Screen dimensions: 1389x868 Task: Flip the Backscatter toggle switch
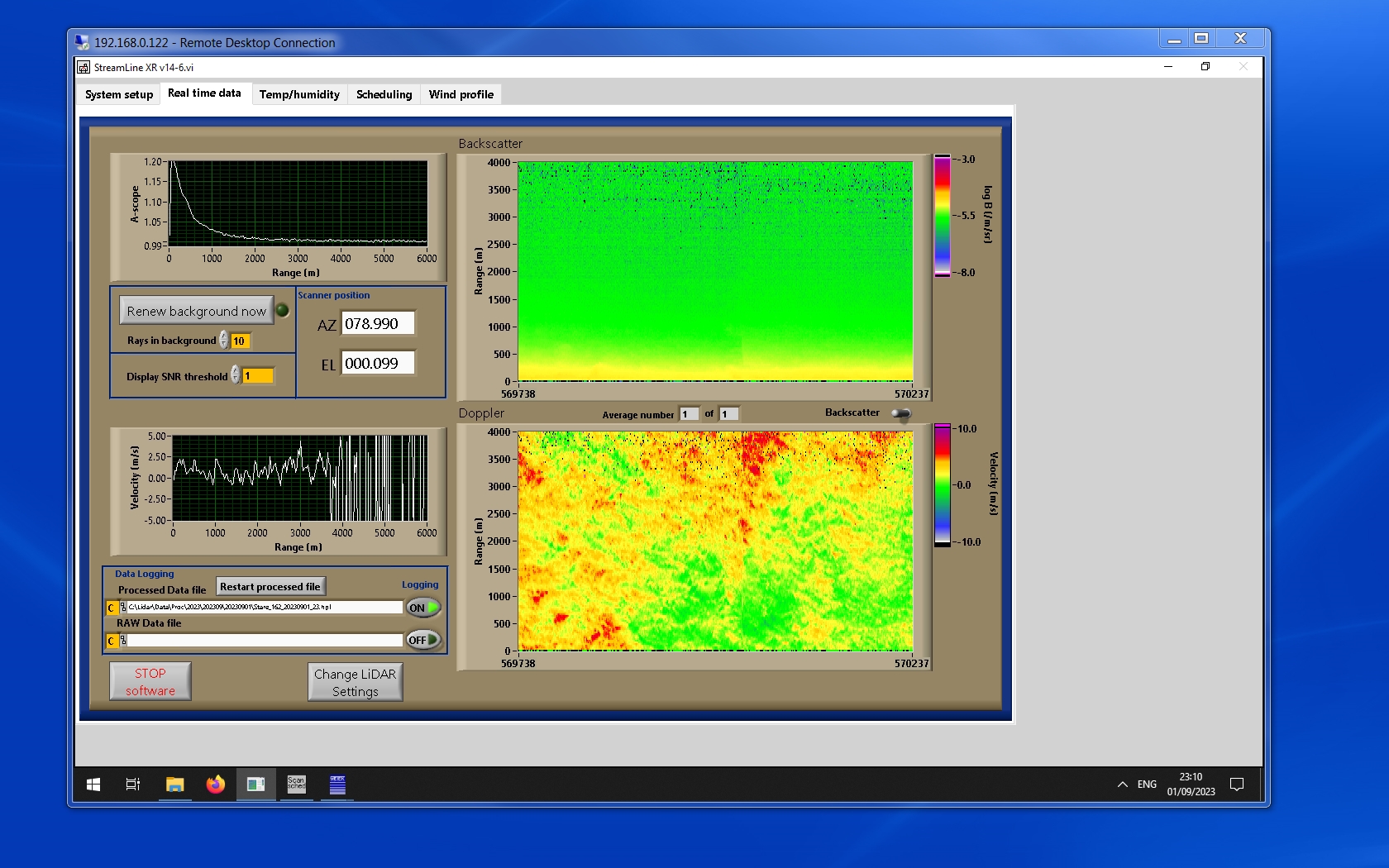coord(901,413)
